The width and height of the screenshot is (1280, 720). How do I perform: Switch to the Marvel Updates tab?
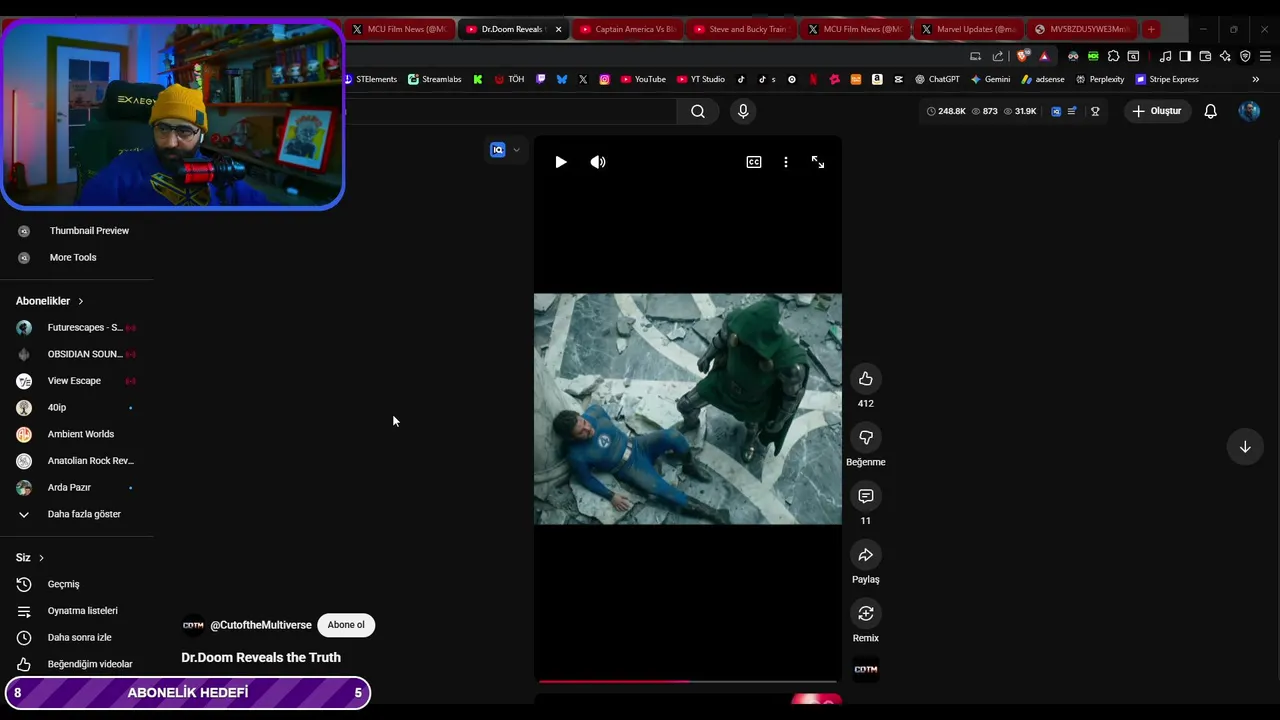click(969, 29)
